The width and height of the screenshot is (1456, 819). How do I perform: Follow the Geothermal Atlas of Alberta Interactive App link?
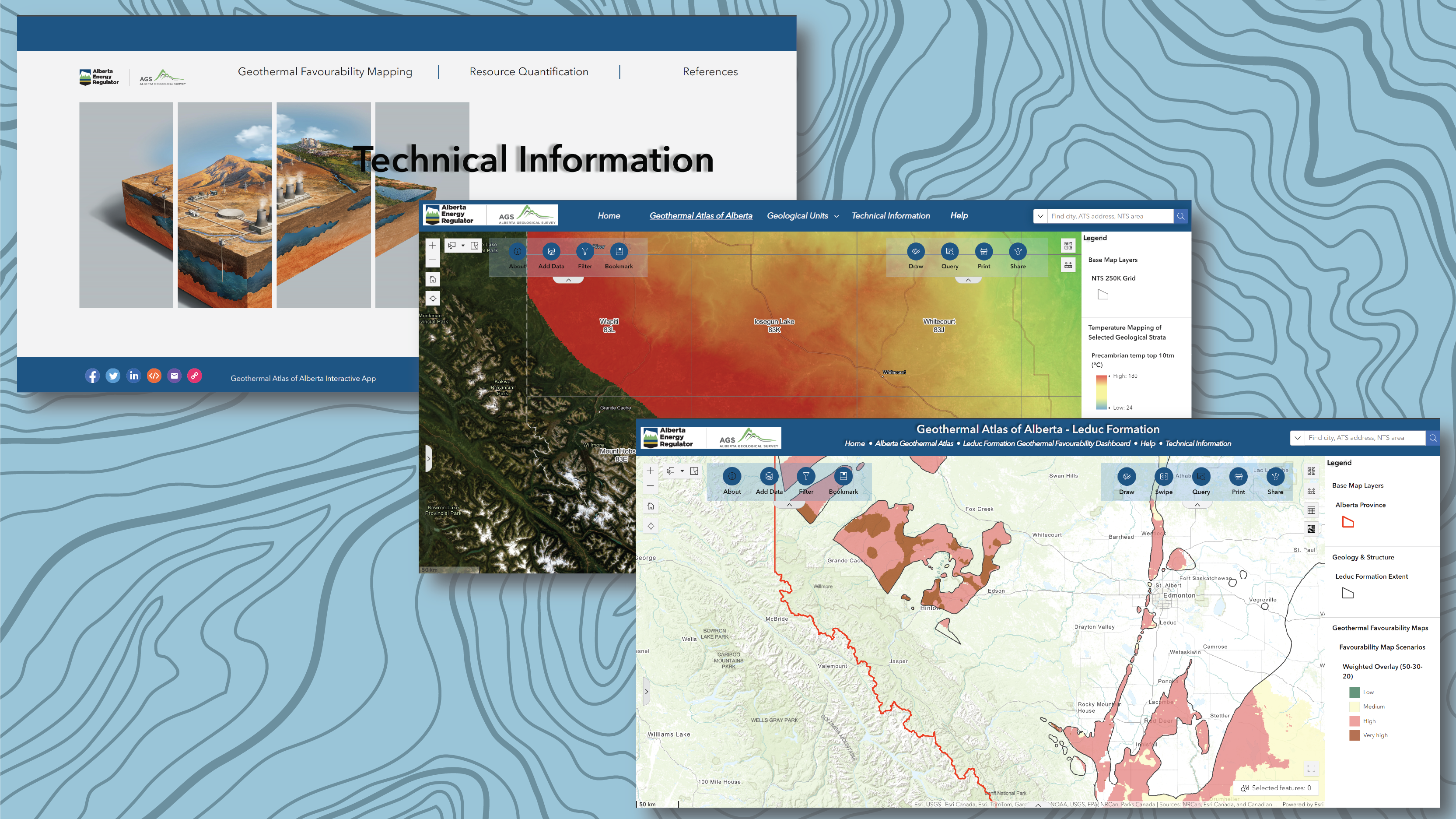(x=303, y=378)
